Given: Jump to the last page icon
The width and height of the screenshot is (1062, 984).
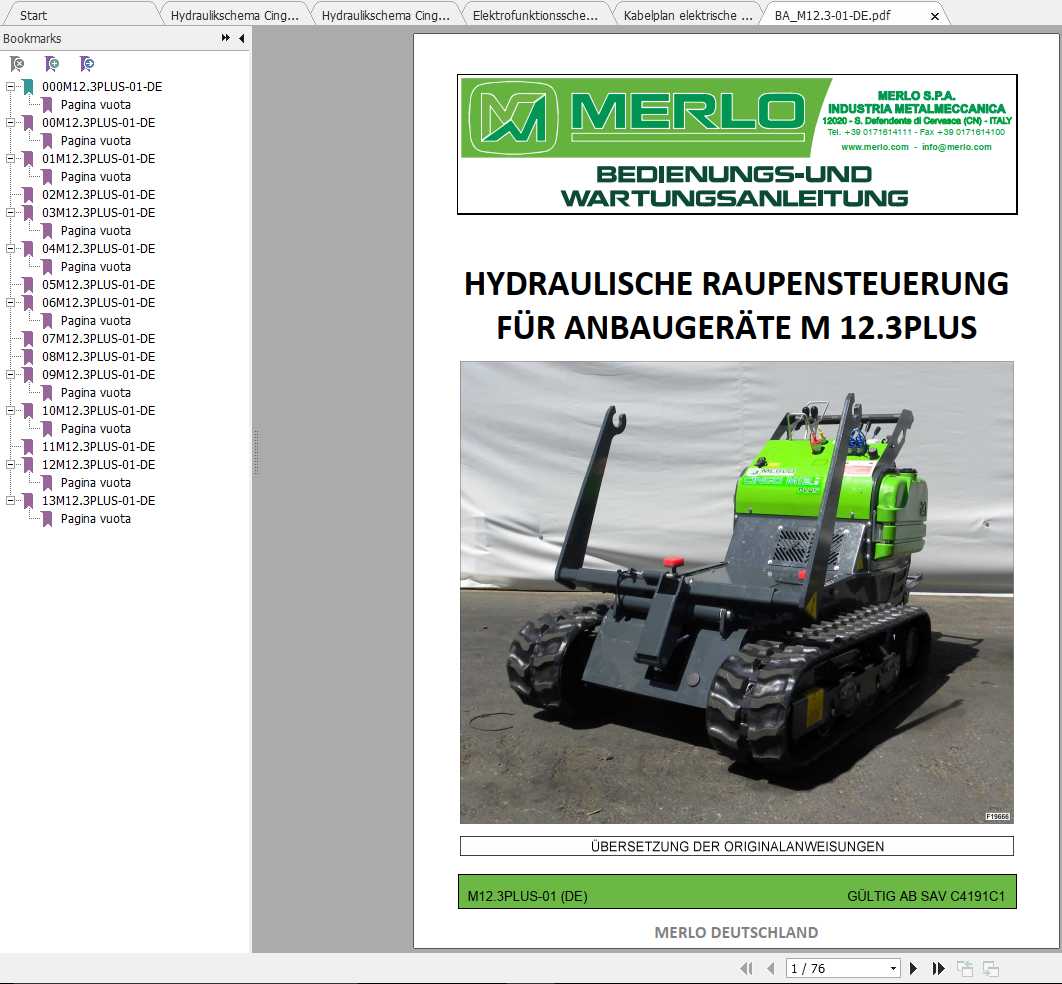Looking at the screenshot, I should [x=938, y=968].
